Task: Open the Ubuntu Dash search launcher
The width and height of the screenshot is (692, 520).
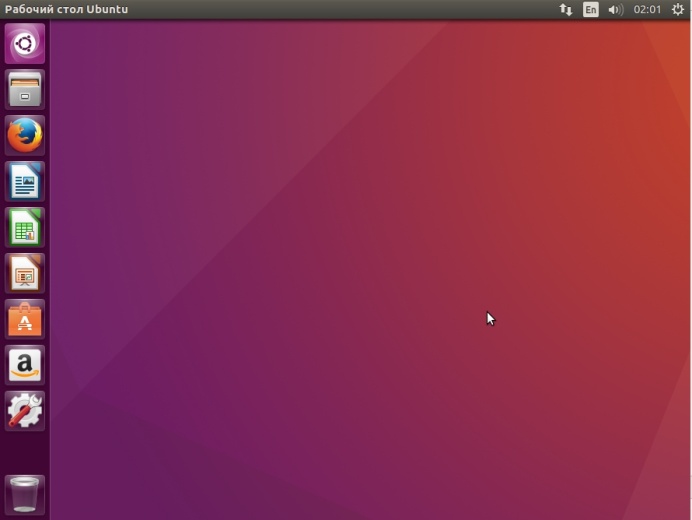Action: tap(25, 43)
